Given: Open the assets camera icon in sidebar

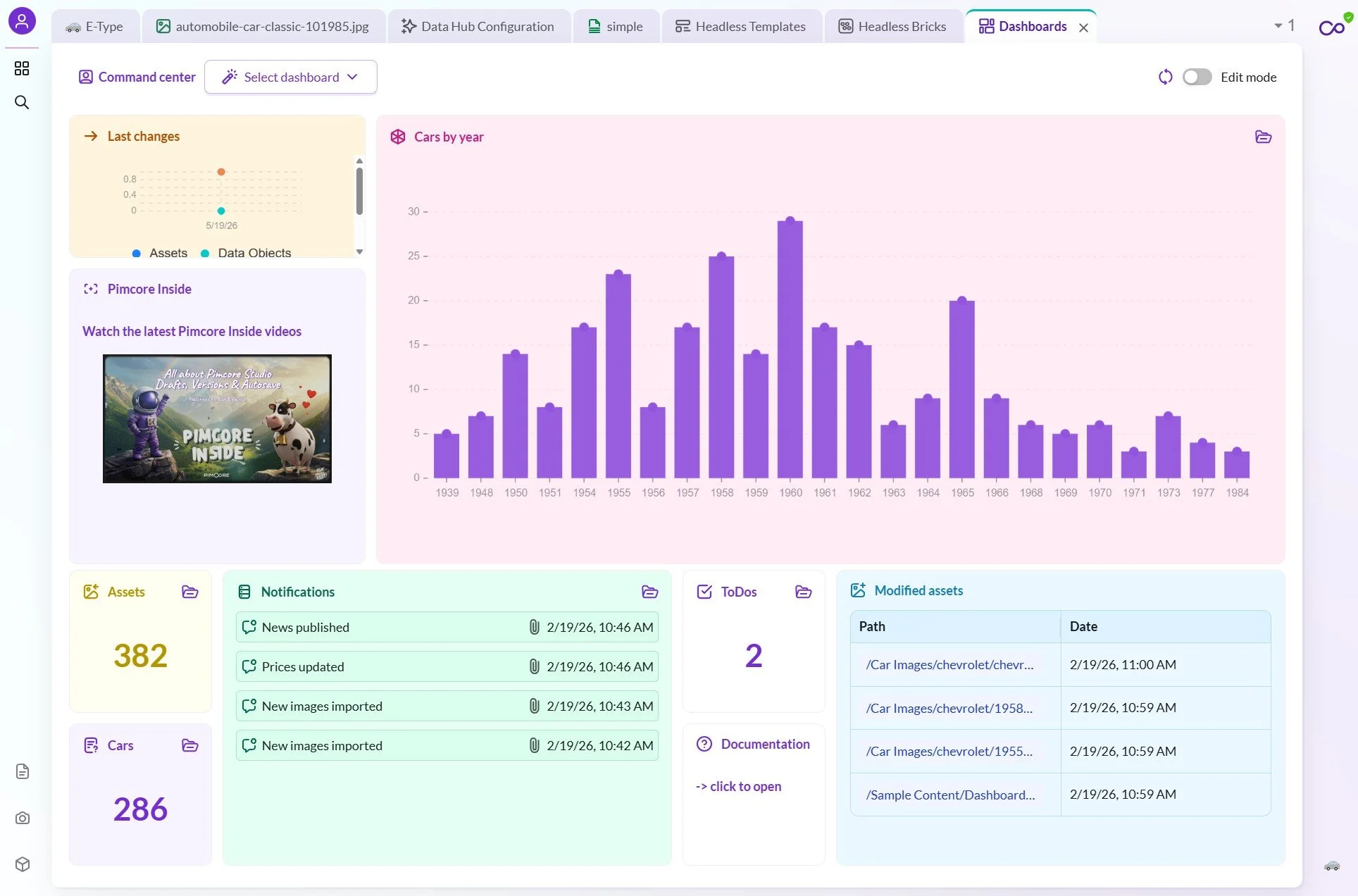Looking at the screenshot, I should click(23, 818).
